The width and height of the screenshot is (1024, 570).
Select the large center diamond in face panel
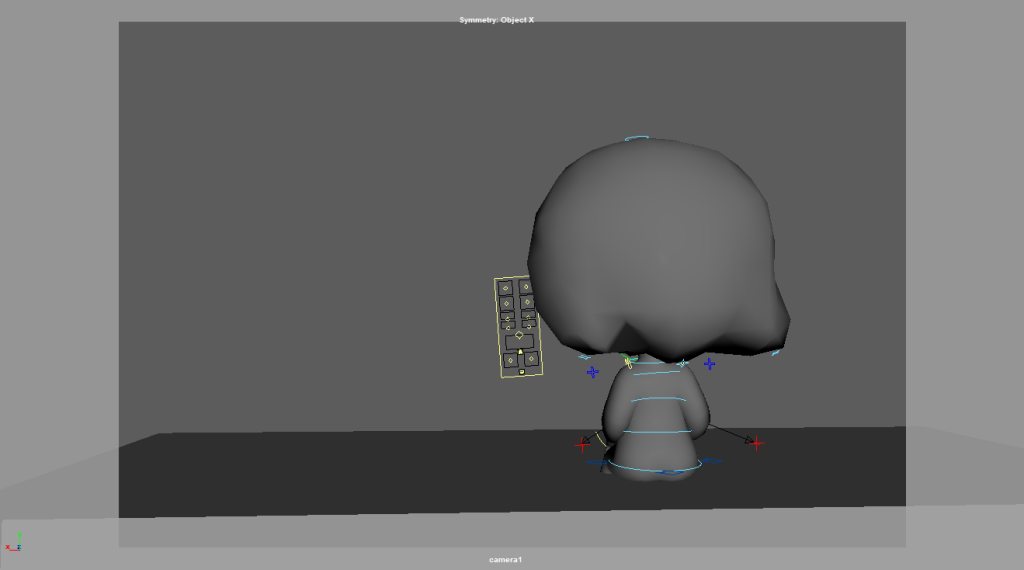coord(519,335)
